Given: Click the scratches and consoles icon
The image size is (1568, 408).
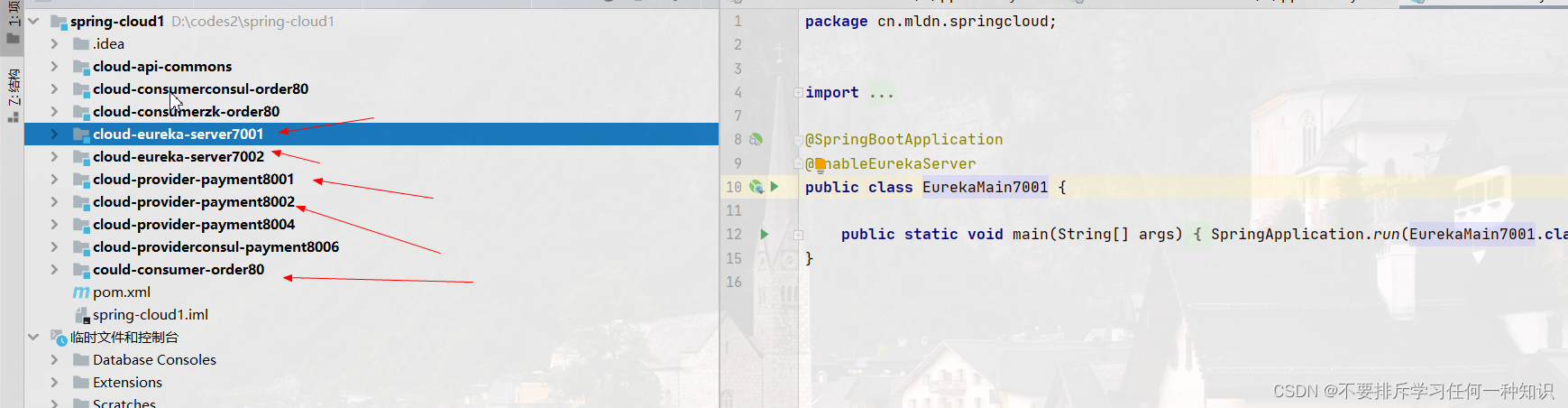Looking at the screenshot, I should [x=60, y=337].
